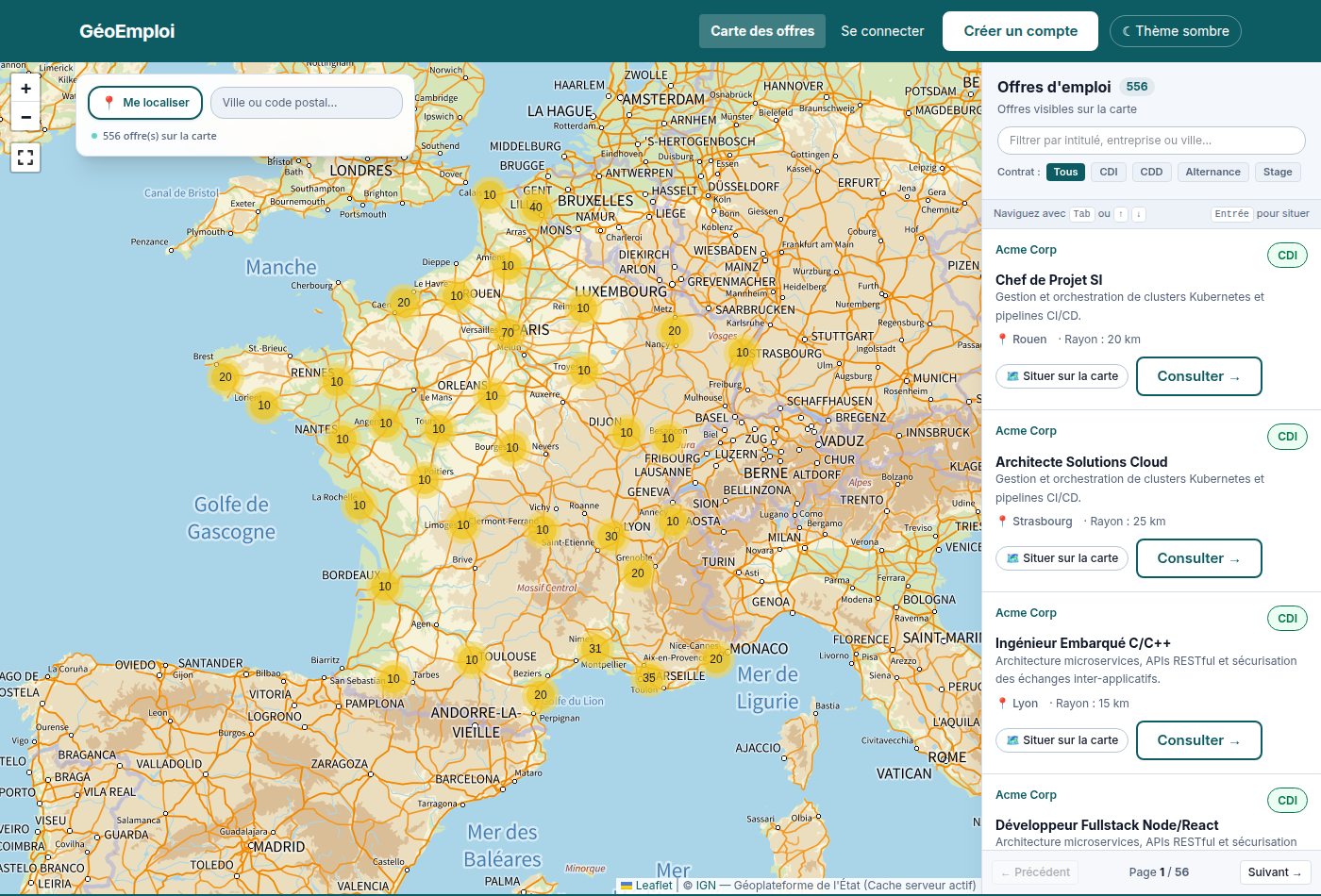Image resolution: width=1321 pixels, height=896 pixels.
Task: Click the Ville ou code postal field
Action: tap(307, 103)
